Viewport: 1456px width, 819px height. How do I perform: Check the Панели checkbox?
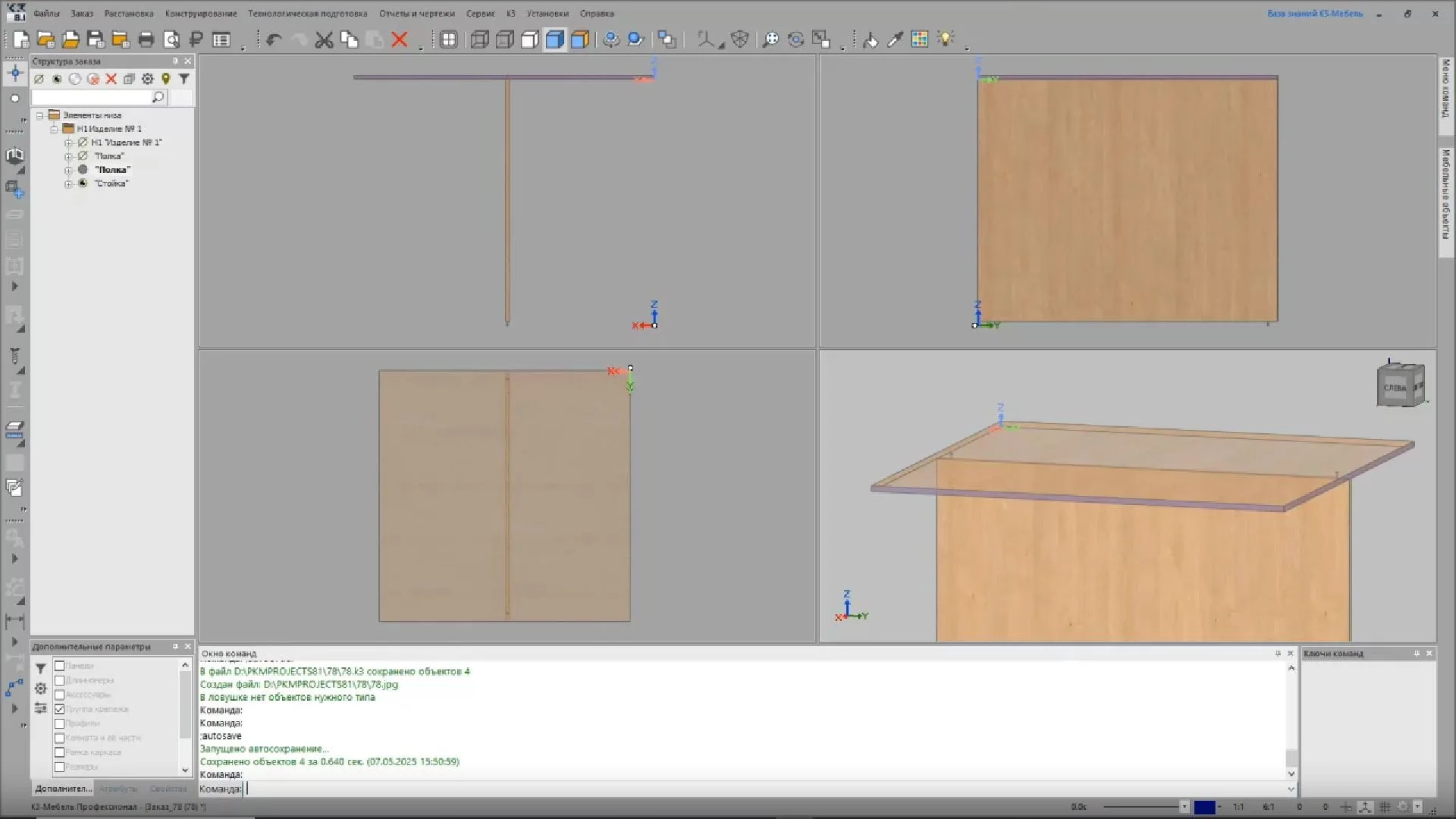[59, 666]
